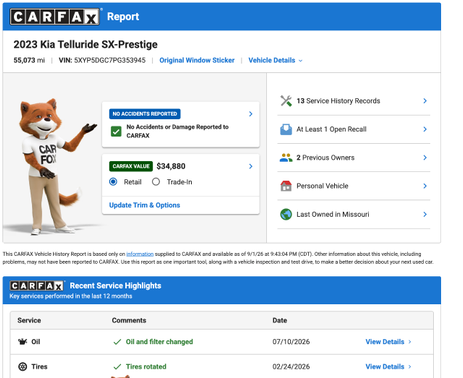Click the Date column header
Screen dimensions: 463x378
coord(280,320)
